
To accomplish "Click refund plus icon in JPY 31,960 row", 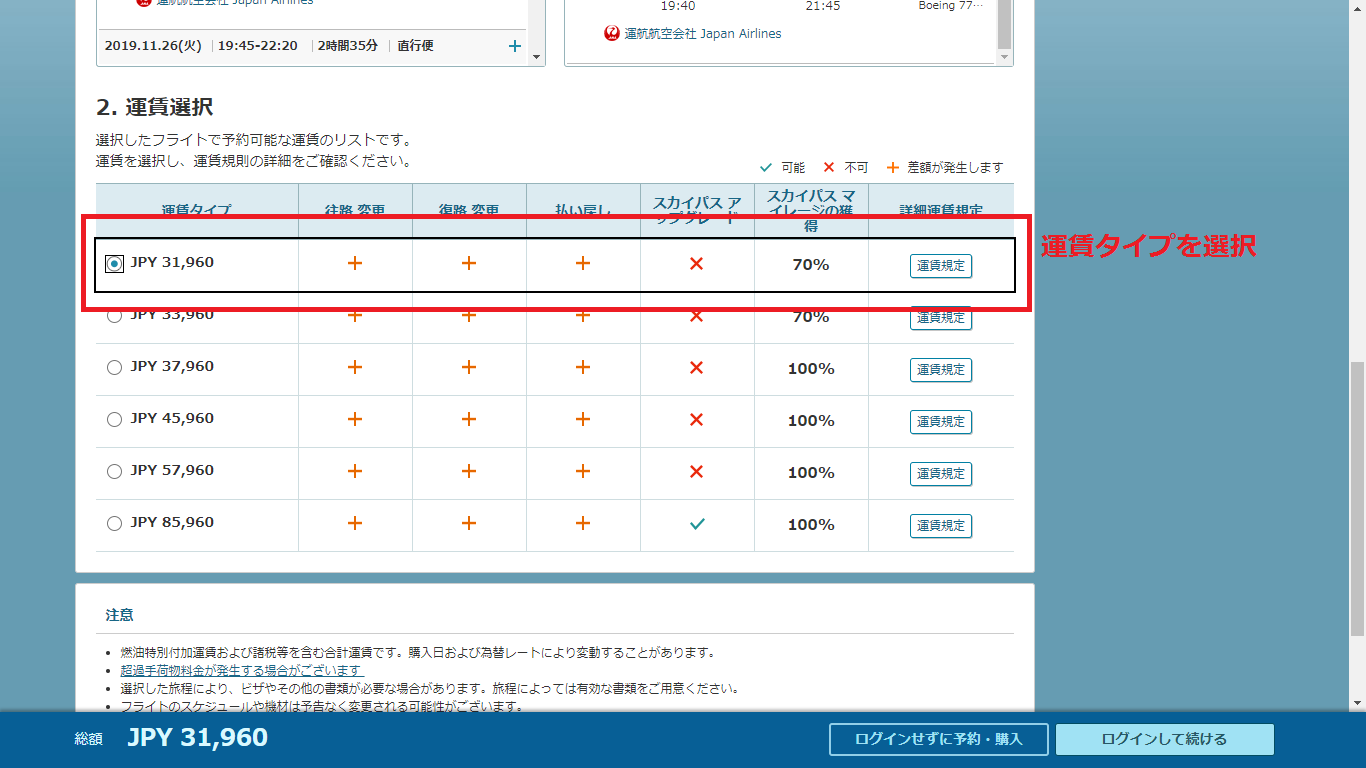I will (583, 263).
